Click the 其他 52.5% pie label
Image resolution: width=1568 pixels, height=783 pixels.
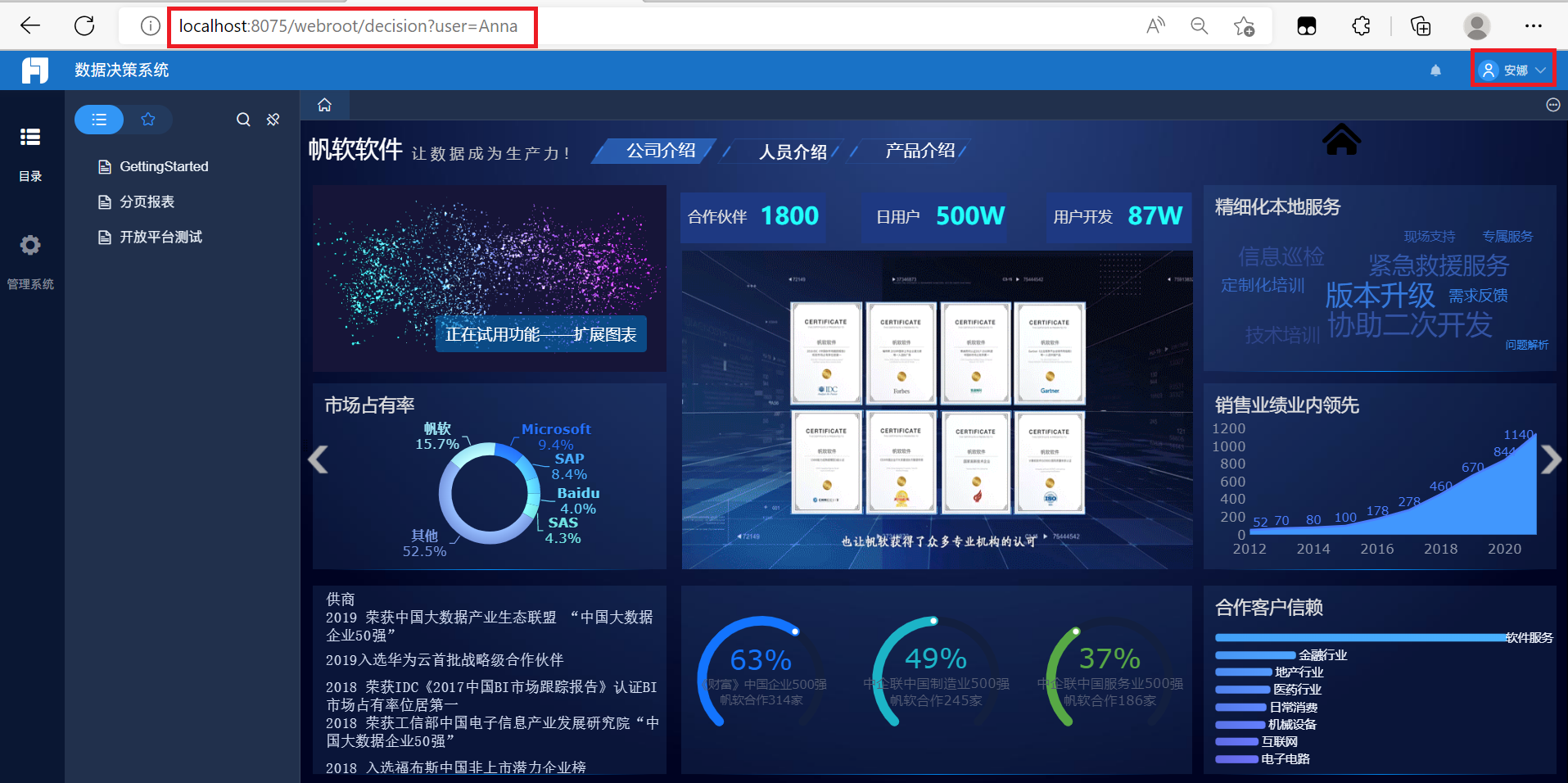point(424,543)
